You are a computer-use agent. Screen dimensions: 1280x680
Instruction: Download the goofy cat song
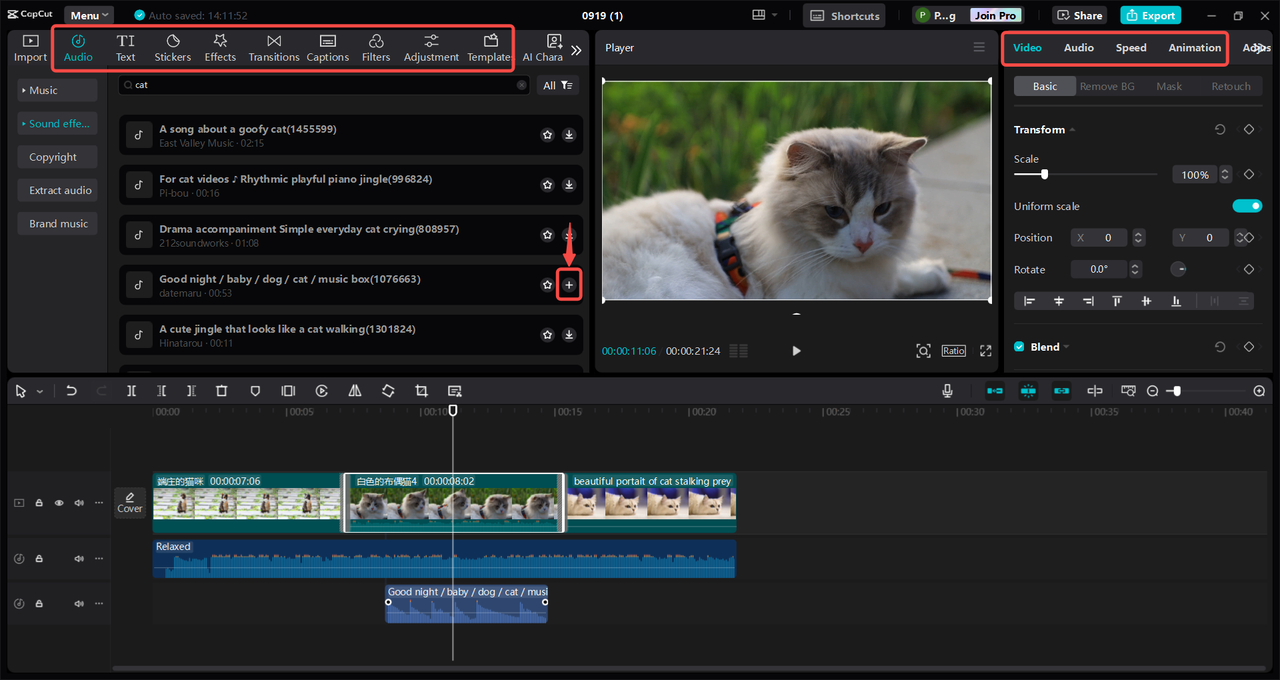point(569,135)
